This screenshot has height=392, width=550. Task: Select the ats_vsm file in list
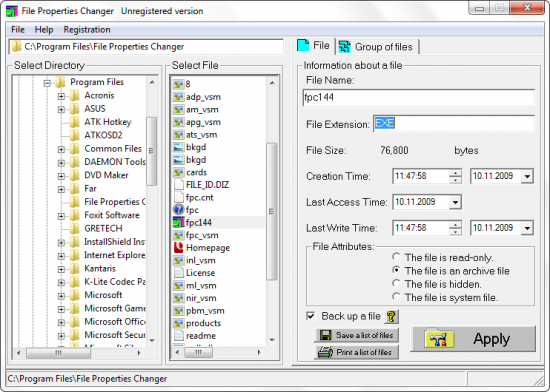tap(201, 135)
